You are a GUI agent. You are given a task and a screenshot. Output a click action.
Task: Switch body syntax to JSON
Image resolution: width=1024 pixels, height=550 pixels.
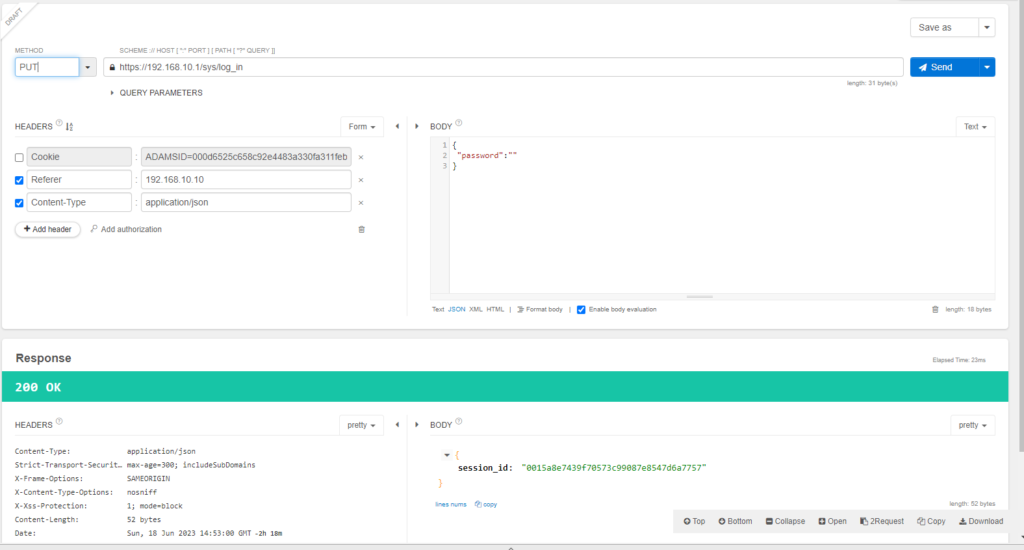(x=456, y=310)
